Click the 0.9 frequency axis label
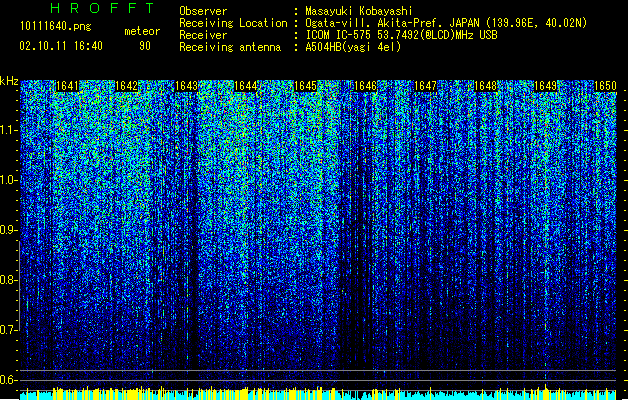The width and height of the screenshot is (629, 400). [8, 230]
